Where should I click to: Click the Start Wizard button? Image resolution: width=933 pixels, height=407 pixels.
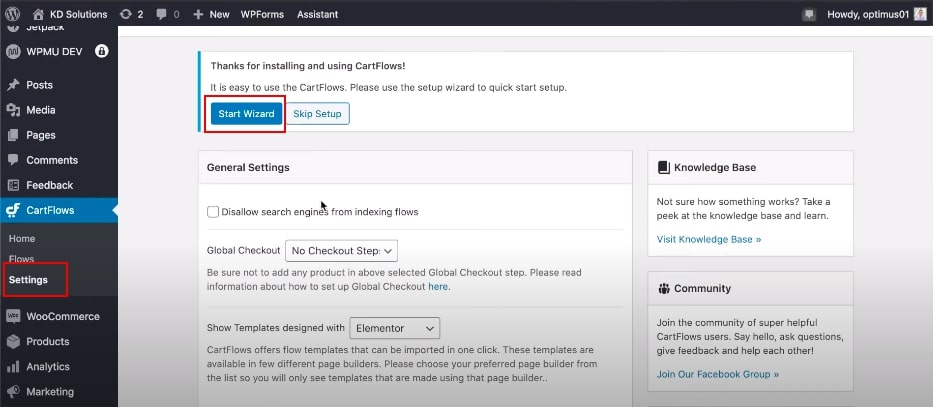(246, 114)
